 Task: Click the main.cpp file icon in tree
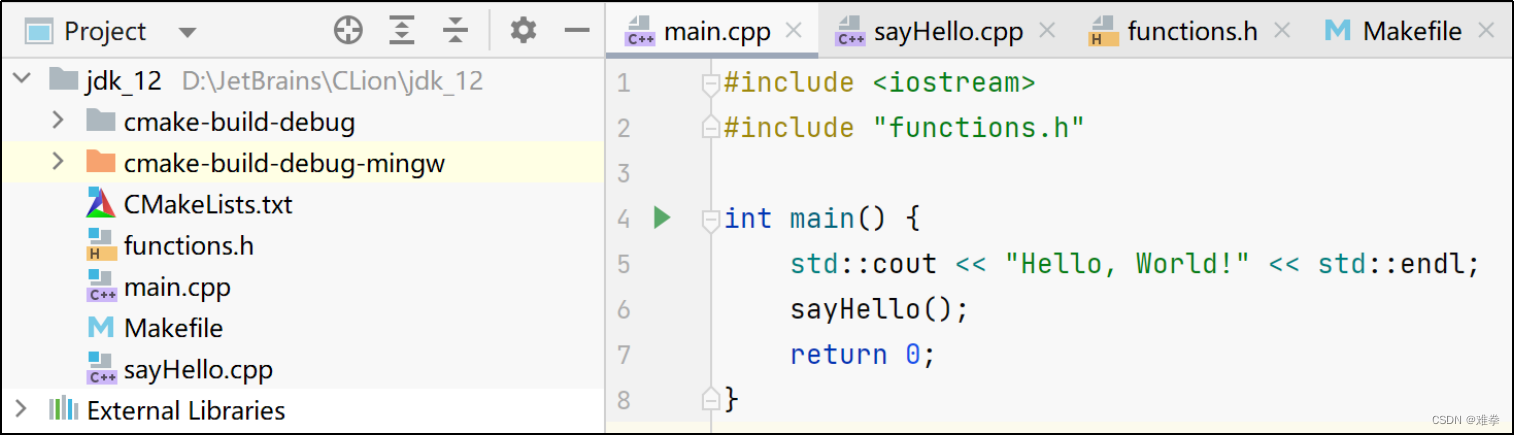coord(101,287)
